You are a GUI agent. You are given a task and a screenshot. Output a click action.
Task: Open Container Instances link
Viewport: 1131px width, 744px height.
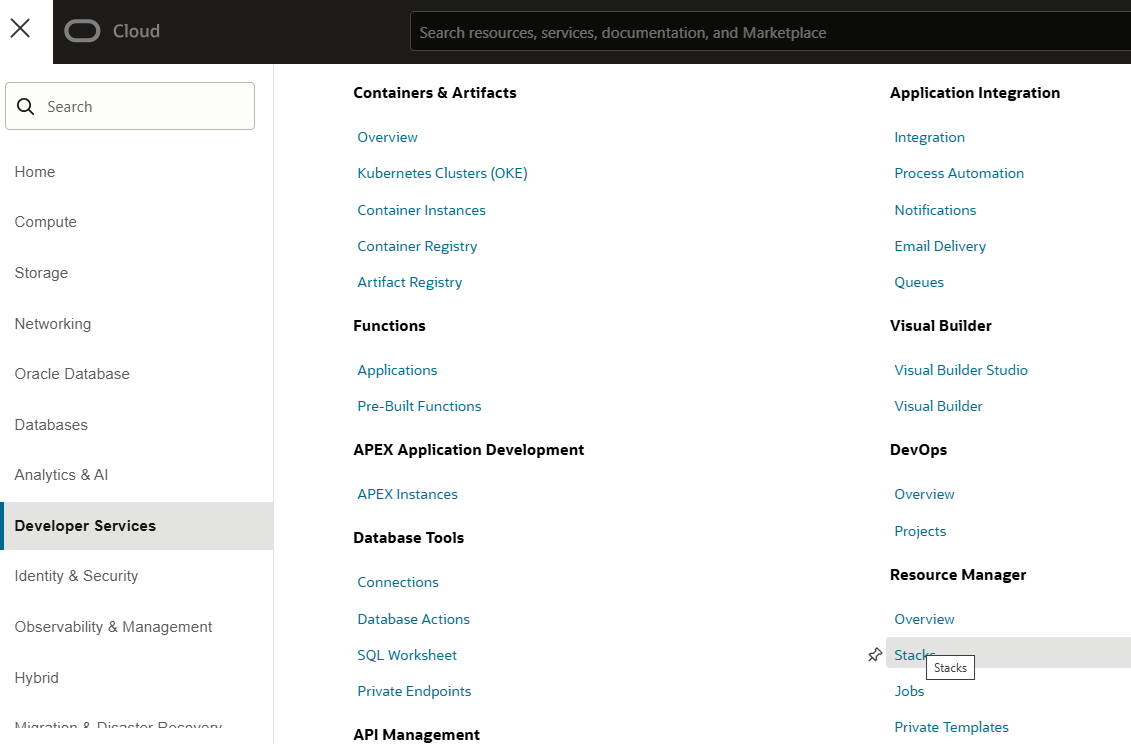pyautogui.click(x=421, y=210)
